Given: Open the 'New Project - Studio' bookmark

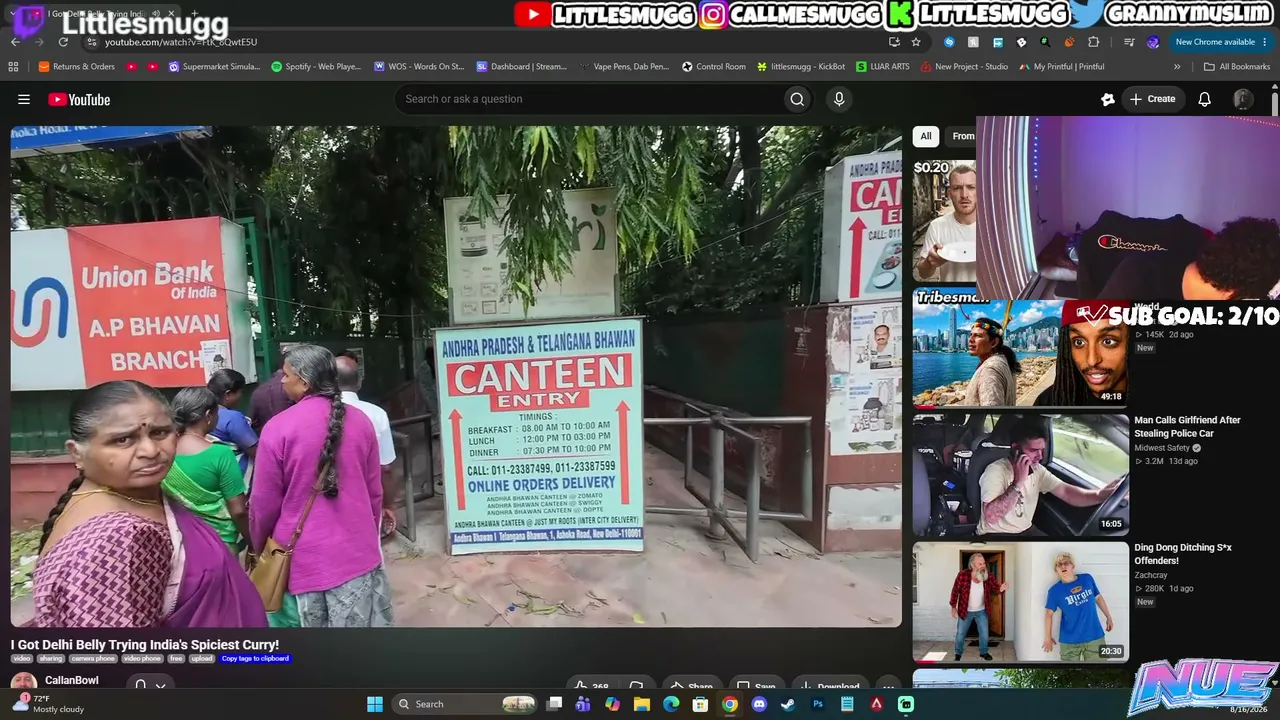Looking at the screenshot, I should [965, 67].
